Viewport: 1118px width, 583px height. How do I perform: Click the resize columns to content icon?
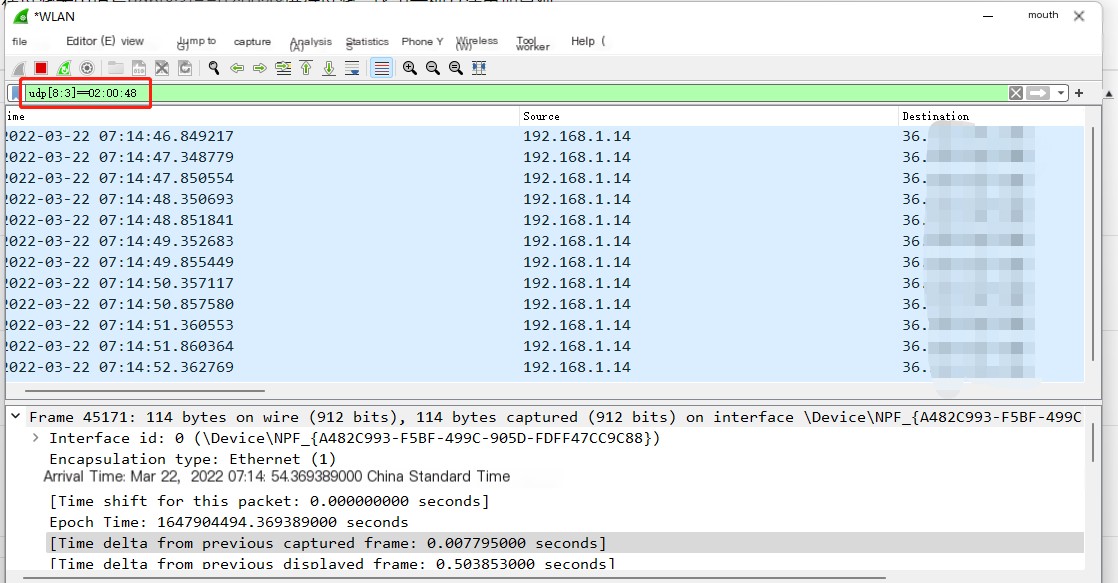click(479, 68)
